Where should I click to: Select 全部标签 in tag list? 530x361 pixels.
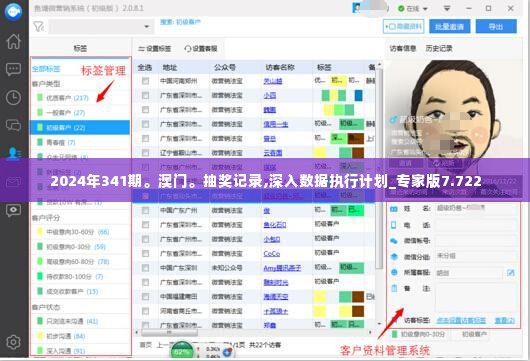coord(46,69)
